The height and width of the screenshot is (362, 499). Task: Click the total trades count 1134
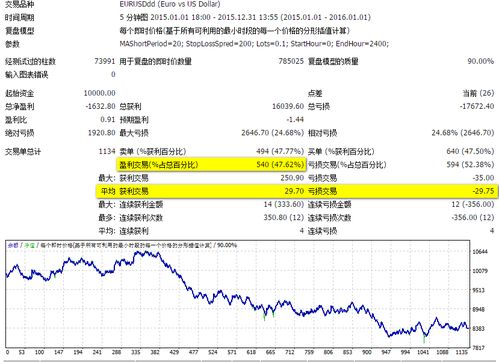coord(107,151)
